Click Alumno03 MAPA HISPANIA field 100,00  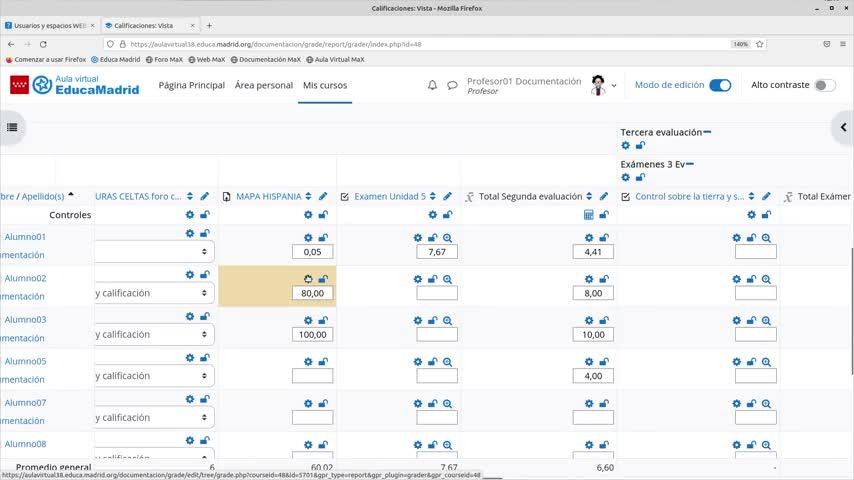pos(313,335)
